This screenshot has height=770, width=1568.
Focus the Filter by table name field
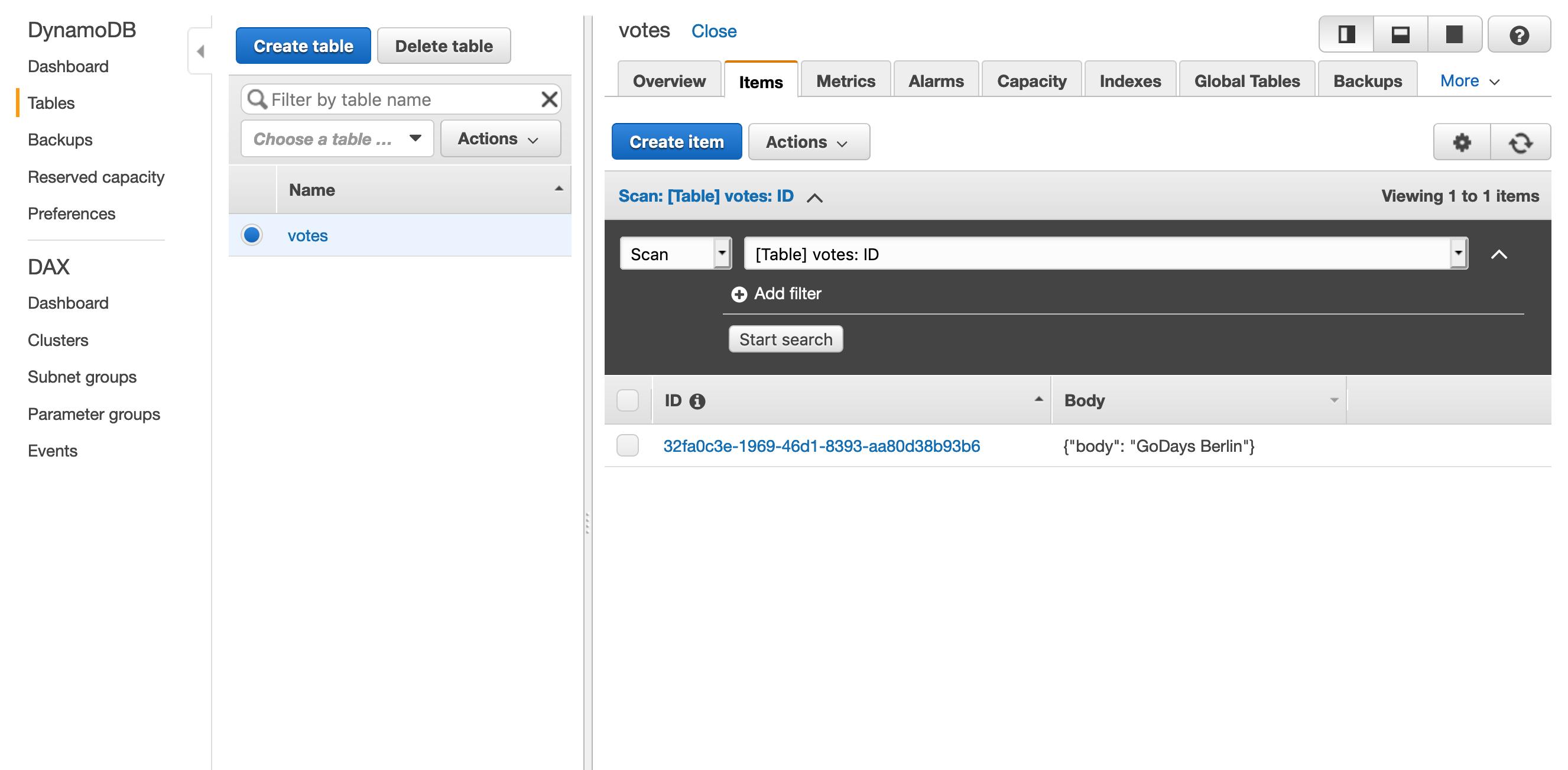point(401,99)
